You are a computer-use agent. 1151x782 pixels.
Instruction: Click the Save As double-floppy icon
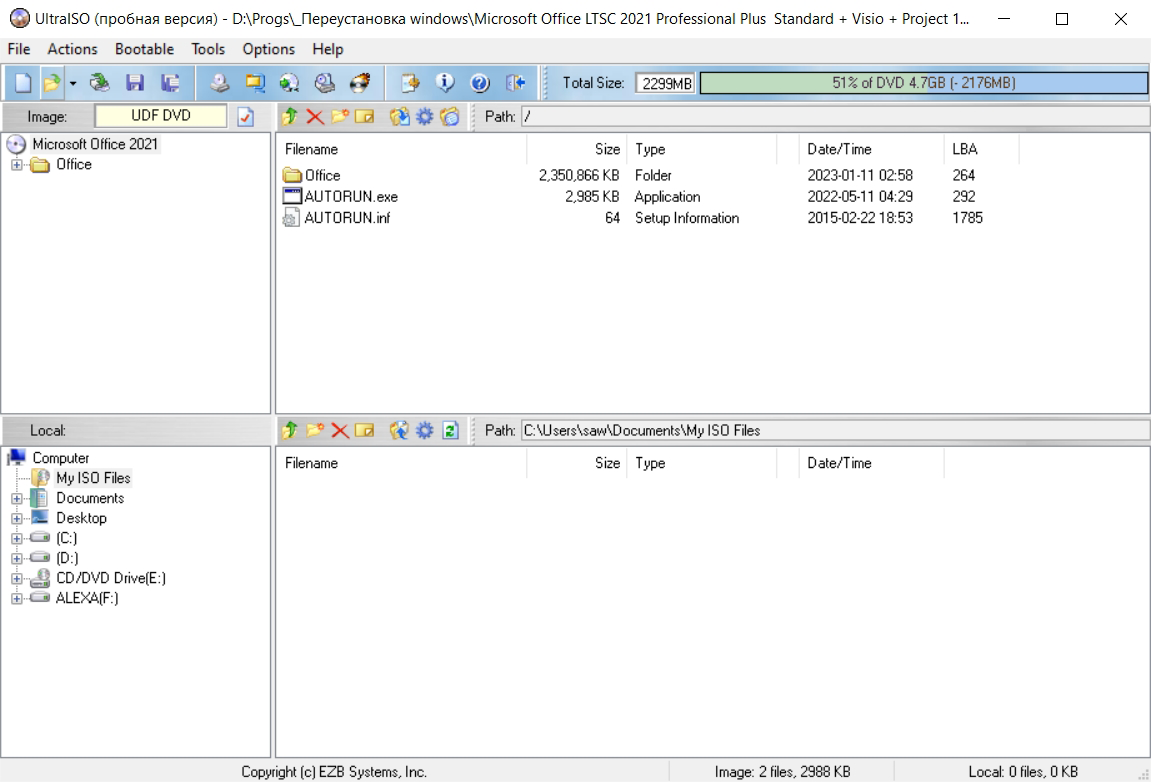point(170,83)
